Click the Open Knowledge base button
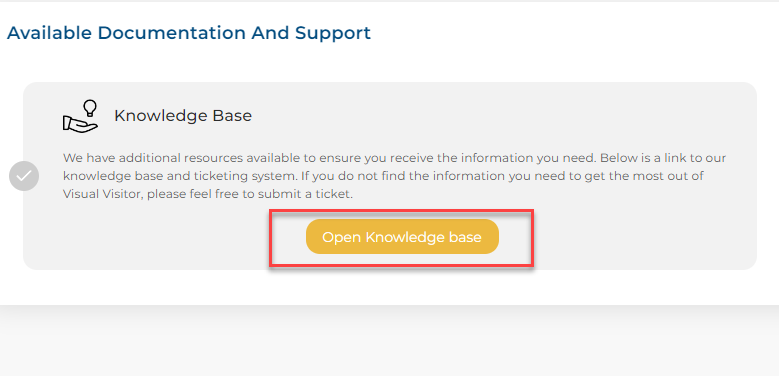The height and width of the screenshot is (376, 779). pyautogui.click(x=402, y=237)
